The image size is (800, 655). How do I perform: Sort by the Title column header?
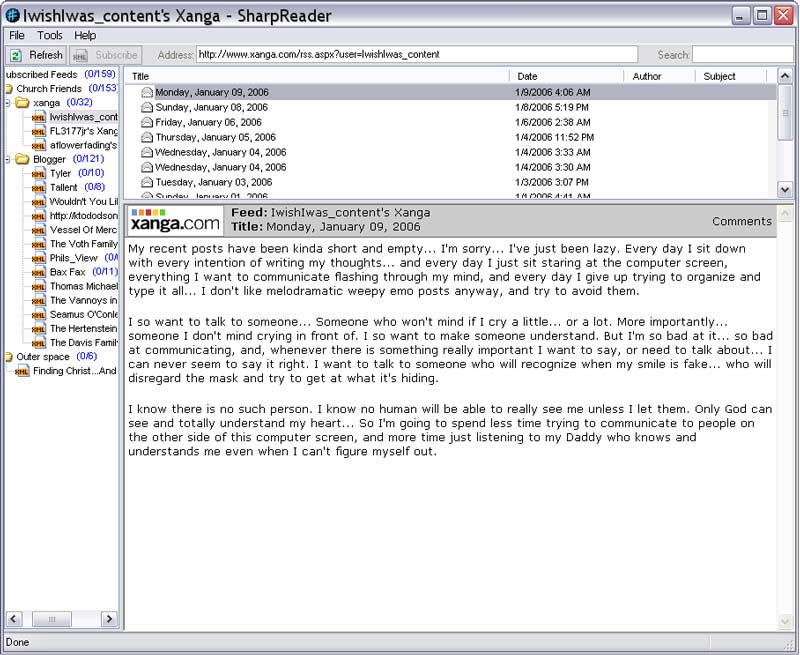pyautogui.click(x=317, y=76)
